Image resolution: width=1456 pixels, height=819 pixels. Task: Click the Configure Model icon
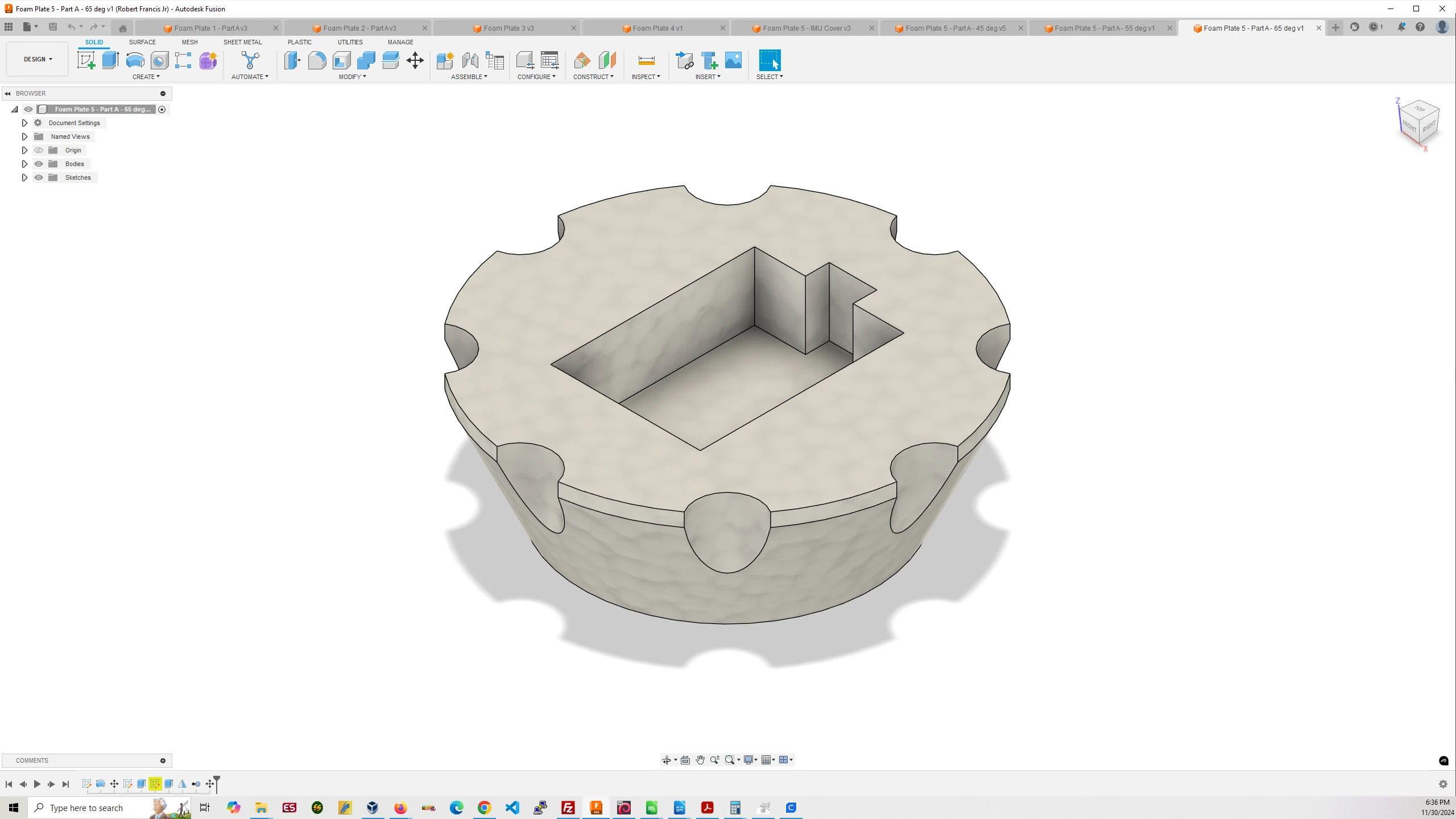click(525, 60)
